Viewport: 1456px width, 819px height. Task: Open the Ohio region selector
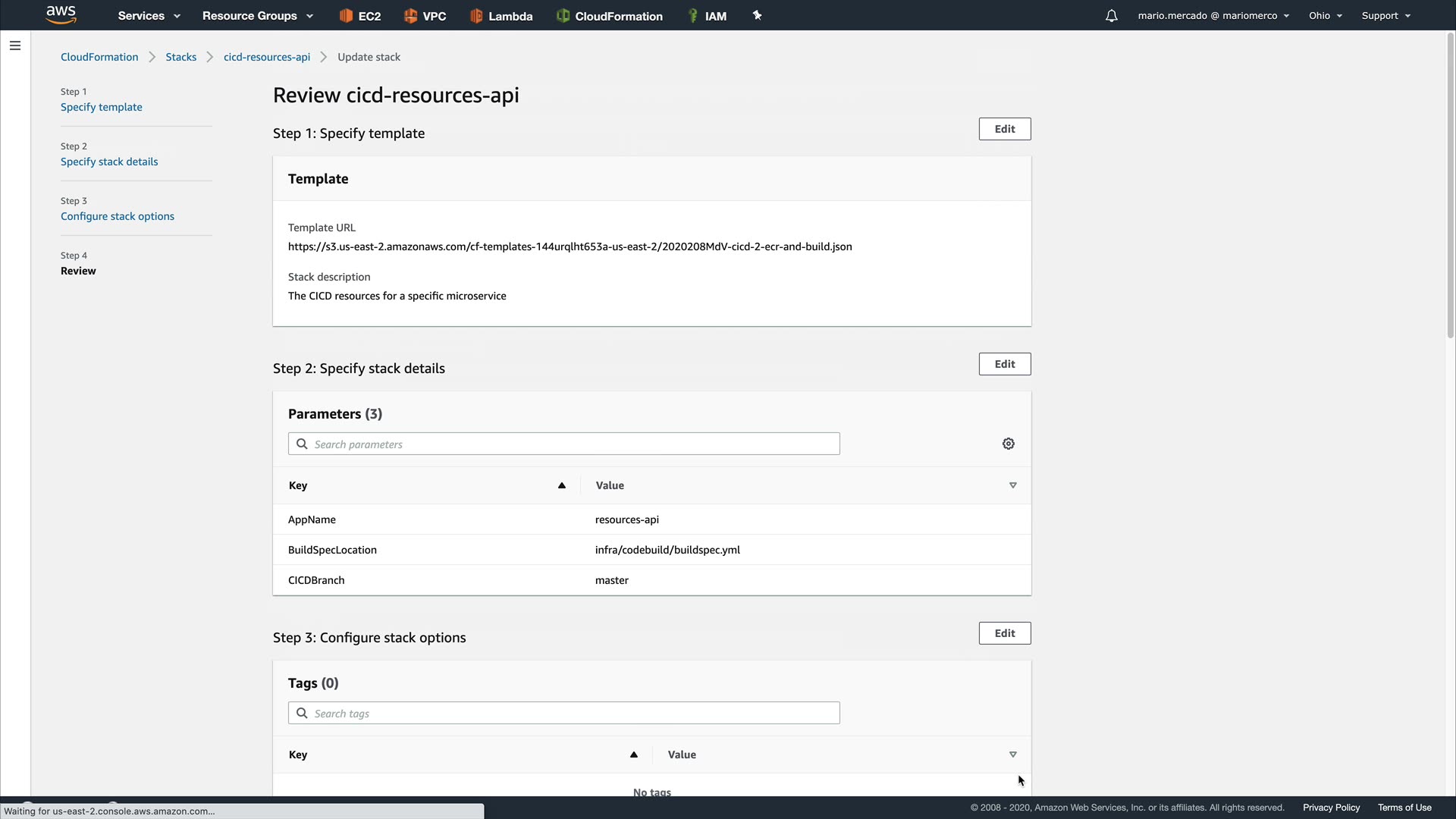1325,16
